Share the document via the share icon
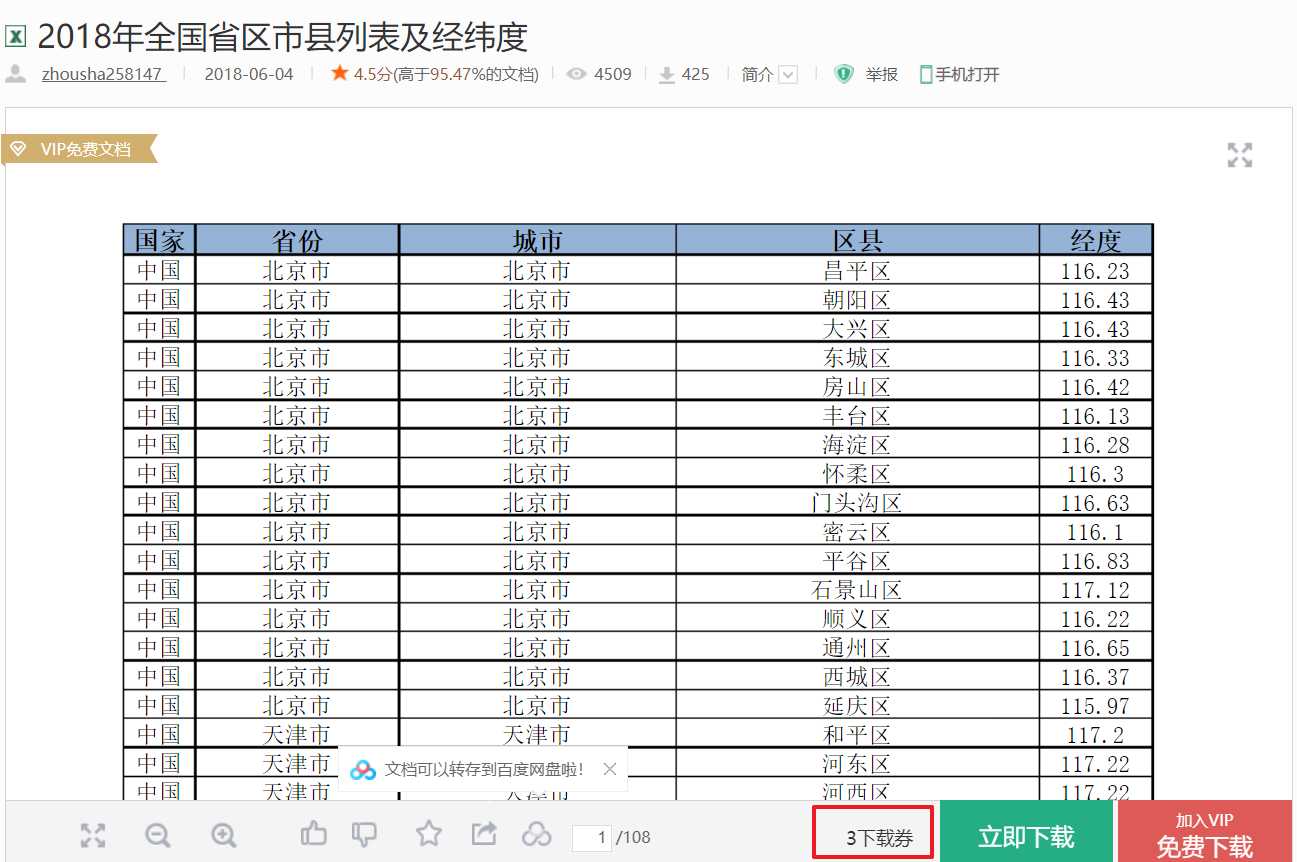 click(484, 833)
